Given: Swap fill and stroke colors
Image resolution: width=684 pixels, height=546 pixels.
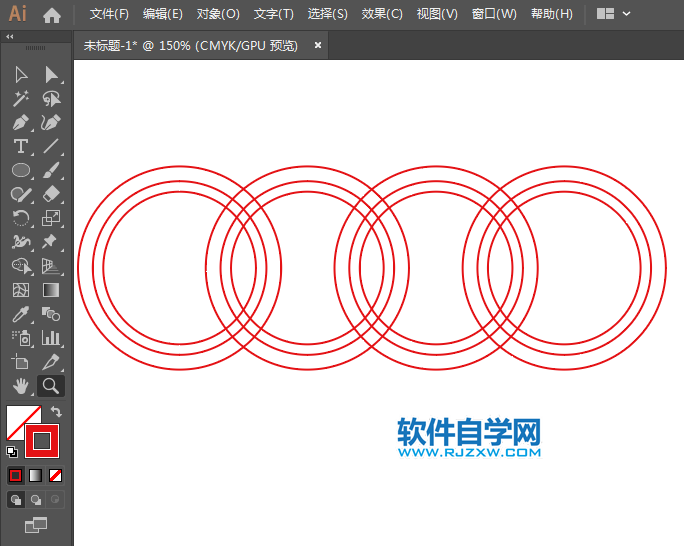Looking at the screenshot, I should (56, 412).
